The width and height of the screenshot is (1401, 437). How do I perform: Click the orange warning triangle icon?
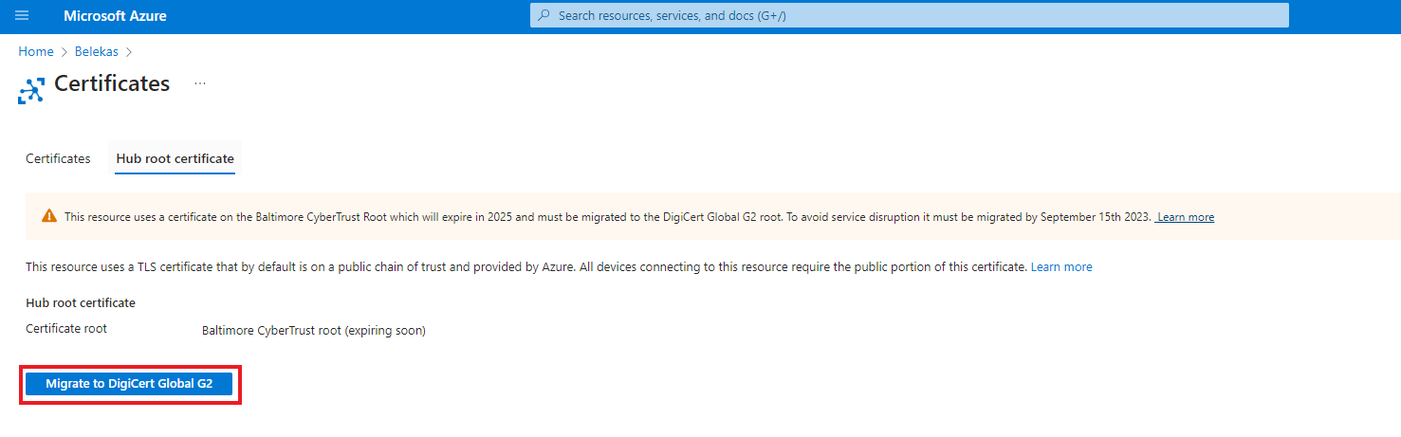coord(49,216)
